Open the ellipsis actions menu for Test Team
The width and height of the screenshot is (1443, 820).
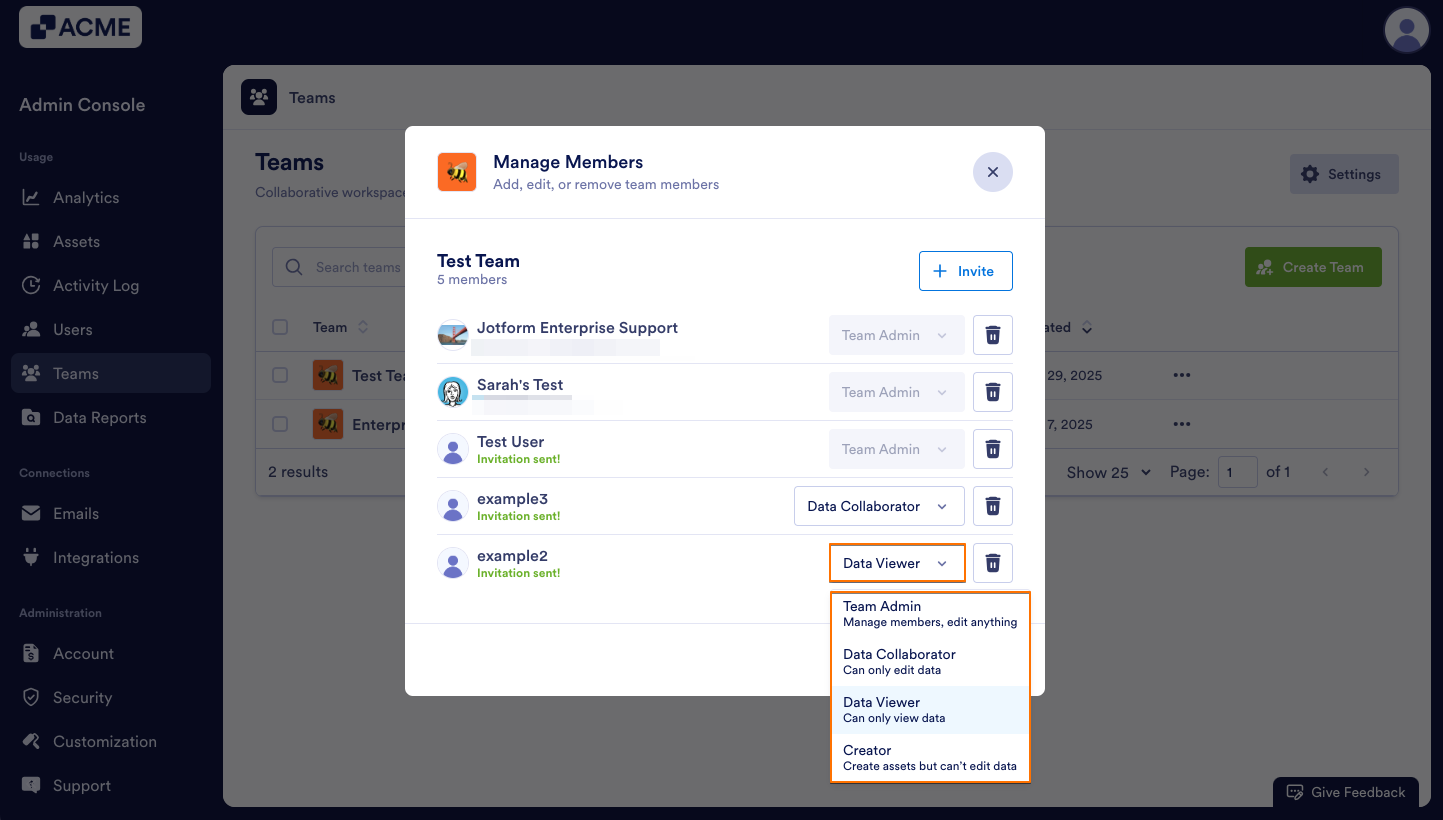(1181, 374)
